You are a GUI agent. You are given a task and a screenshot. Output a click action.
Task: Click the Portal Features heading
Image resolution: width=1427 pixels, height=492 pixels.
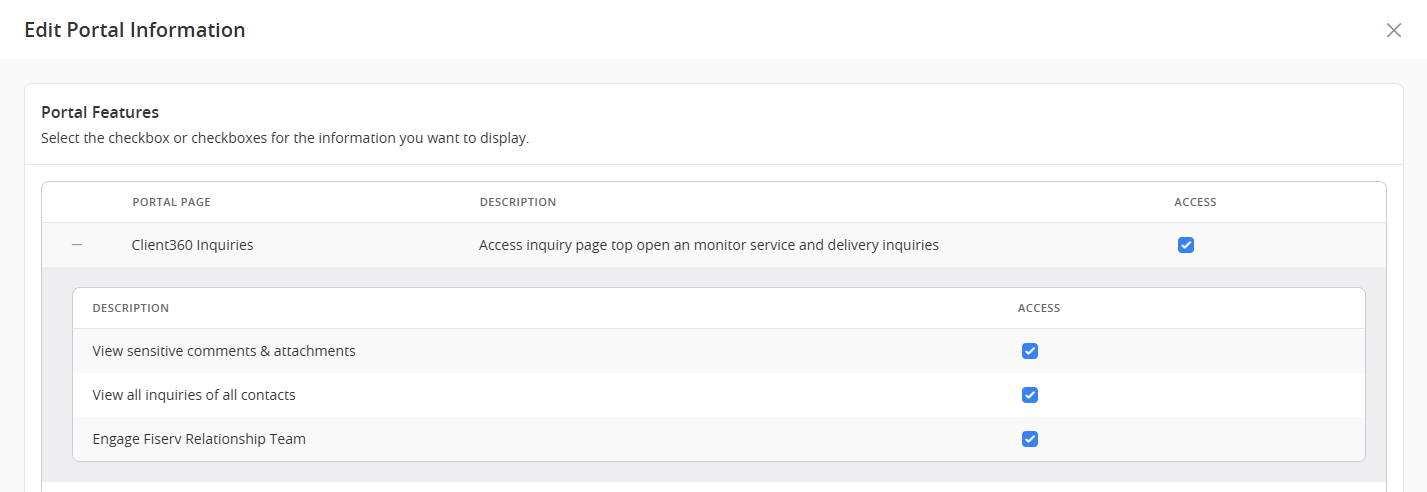point(100,112)
